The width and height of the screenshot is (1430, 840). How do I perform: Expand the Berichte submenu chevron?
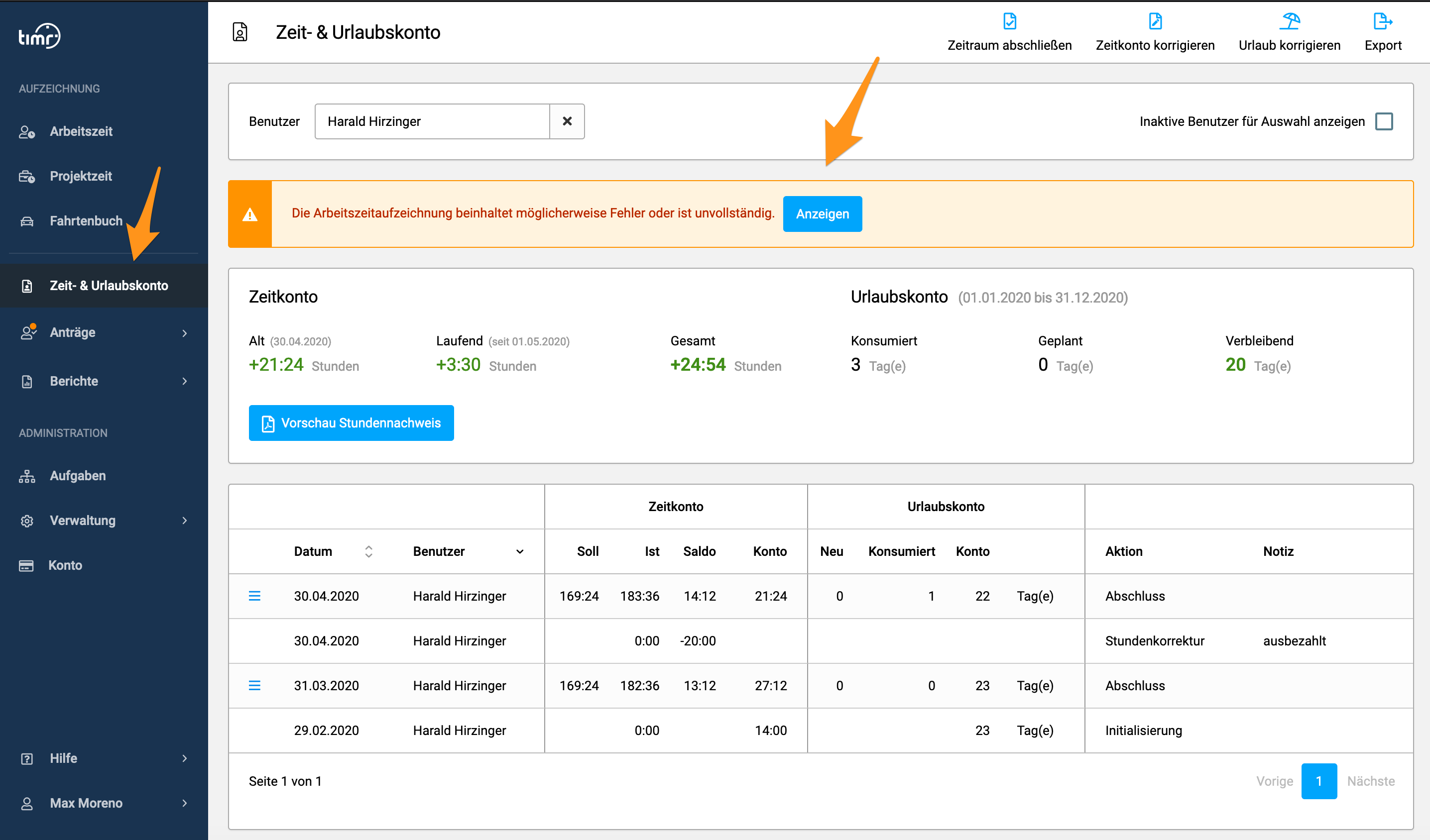click(184, 381)
